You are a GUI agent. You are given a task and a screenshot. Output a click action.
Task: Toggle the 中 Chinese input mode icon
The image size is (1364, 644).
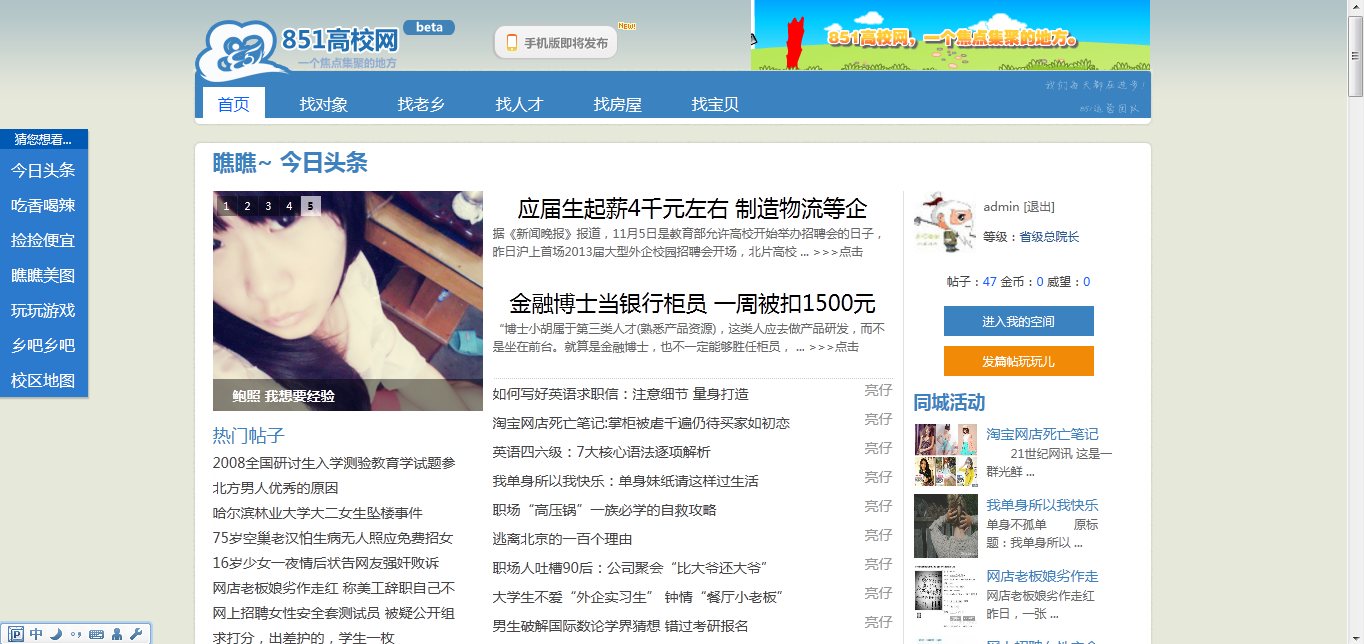coord(36,634)
